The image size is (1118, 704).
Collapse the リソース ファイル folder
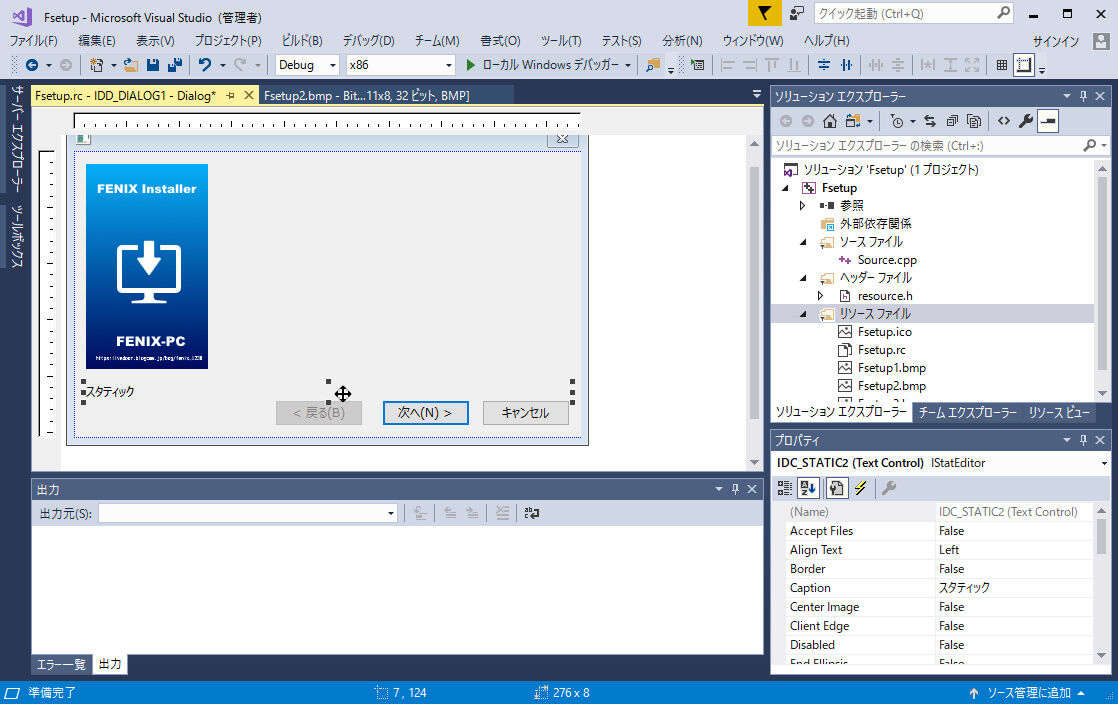click(804, 314)
